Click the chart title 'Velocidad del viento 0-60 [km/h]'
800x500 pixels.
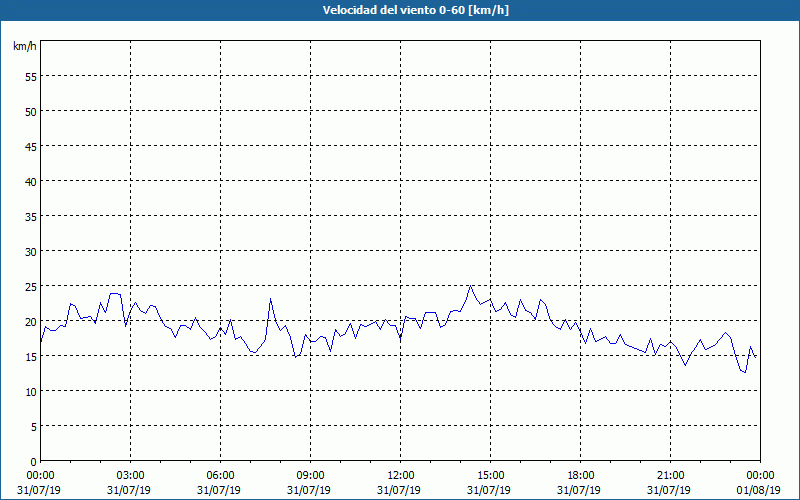(x=415, y=10)
